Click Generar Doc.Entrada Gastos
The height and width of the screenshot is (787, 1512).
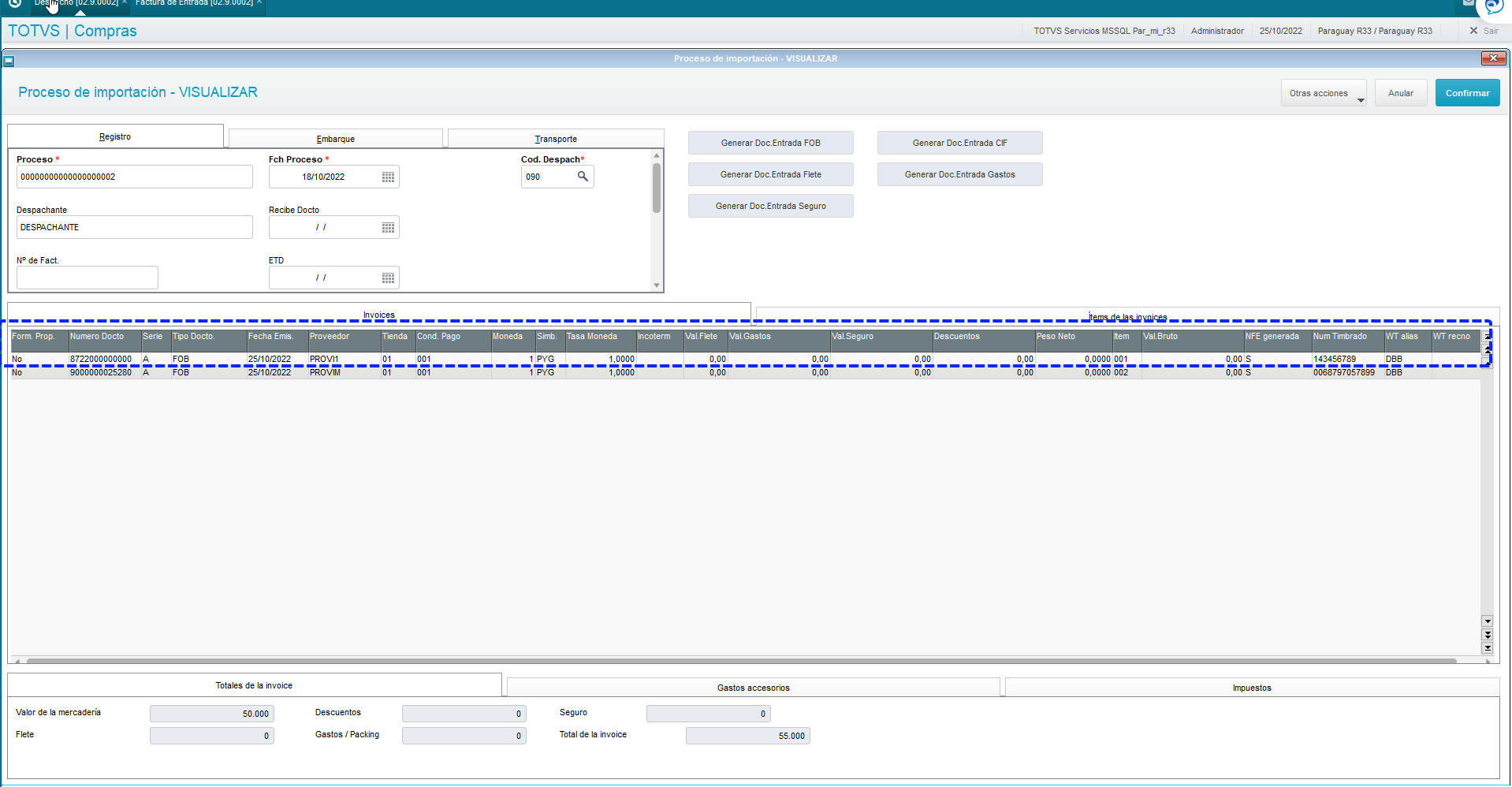(960, 174)
